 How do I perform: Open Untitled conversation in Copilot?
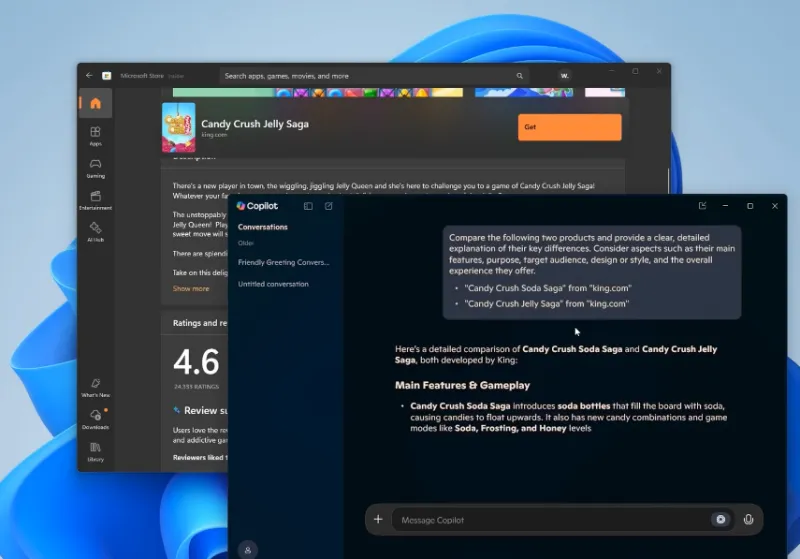[x=273, y=284]
